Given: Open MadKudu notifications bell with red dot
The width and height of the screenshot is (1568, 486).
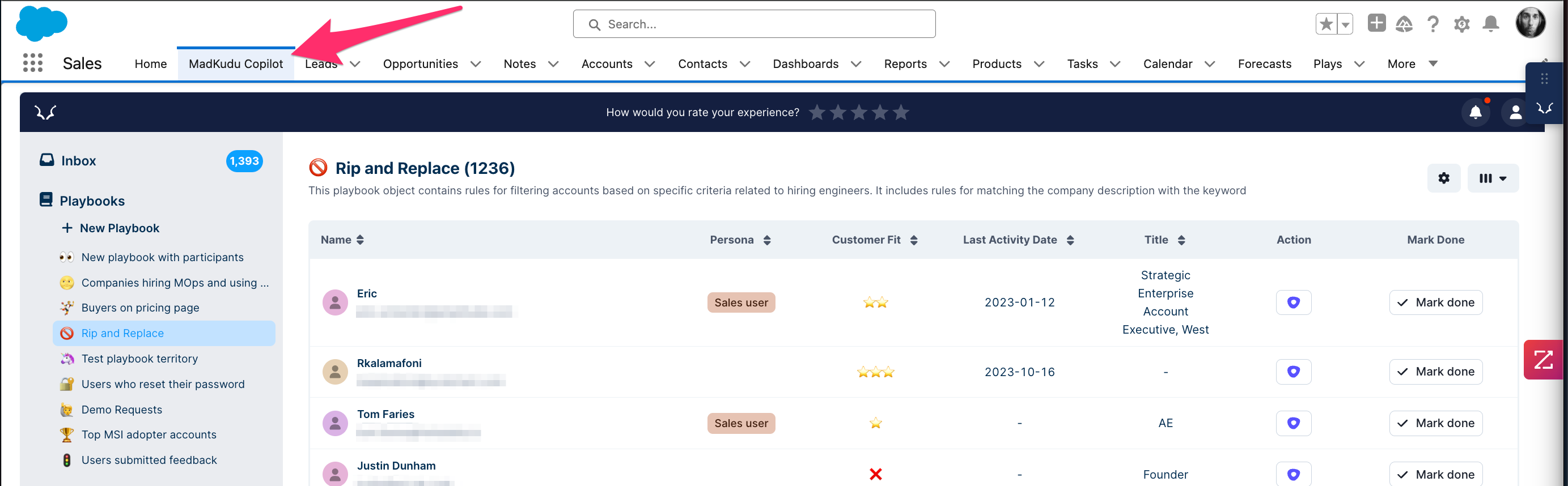Looking at the screenshot, I should tap(1476, 112).
